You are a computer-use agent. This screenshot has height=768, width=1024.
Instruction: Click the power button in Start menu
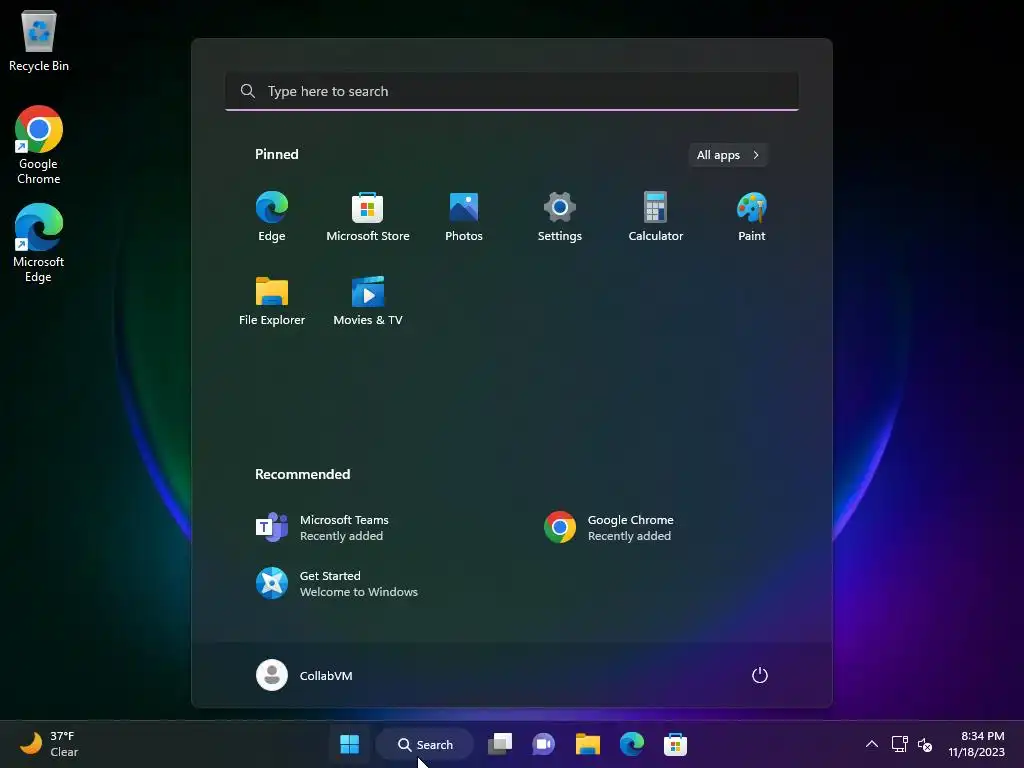[760, 675]
